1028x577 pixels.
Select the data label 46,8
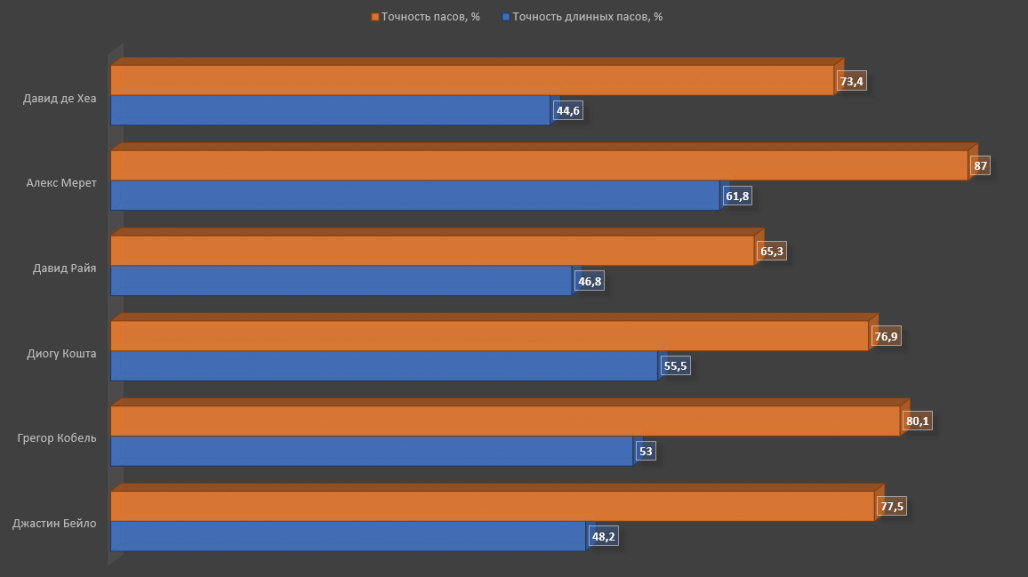click(590, 282)
